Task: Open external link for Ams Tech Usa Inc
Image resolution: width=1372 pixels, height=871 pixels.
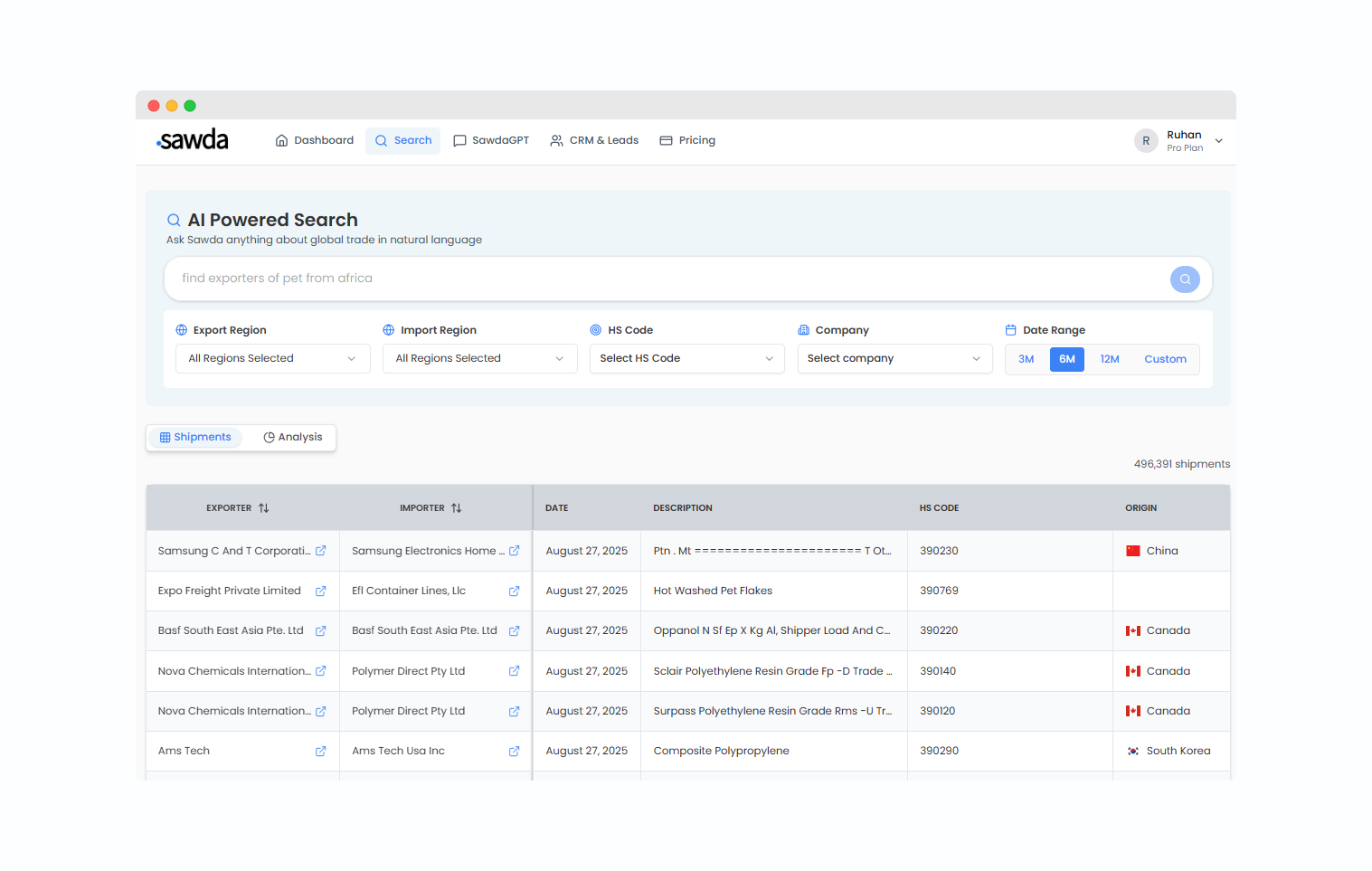Action: tap(514, 751)
